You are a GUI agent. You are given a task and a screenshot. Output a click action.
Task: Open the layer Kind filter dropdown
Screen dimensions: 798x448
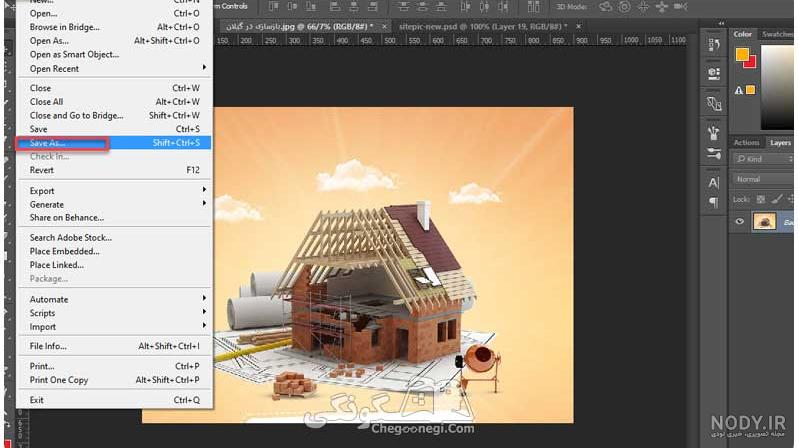click(763, 159)
